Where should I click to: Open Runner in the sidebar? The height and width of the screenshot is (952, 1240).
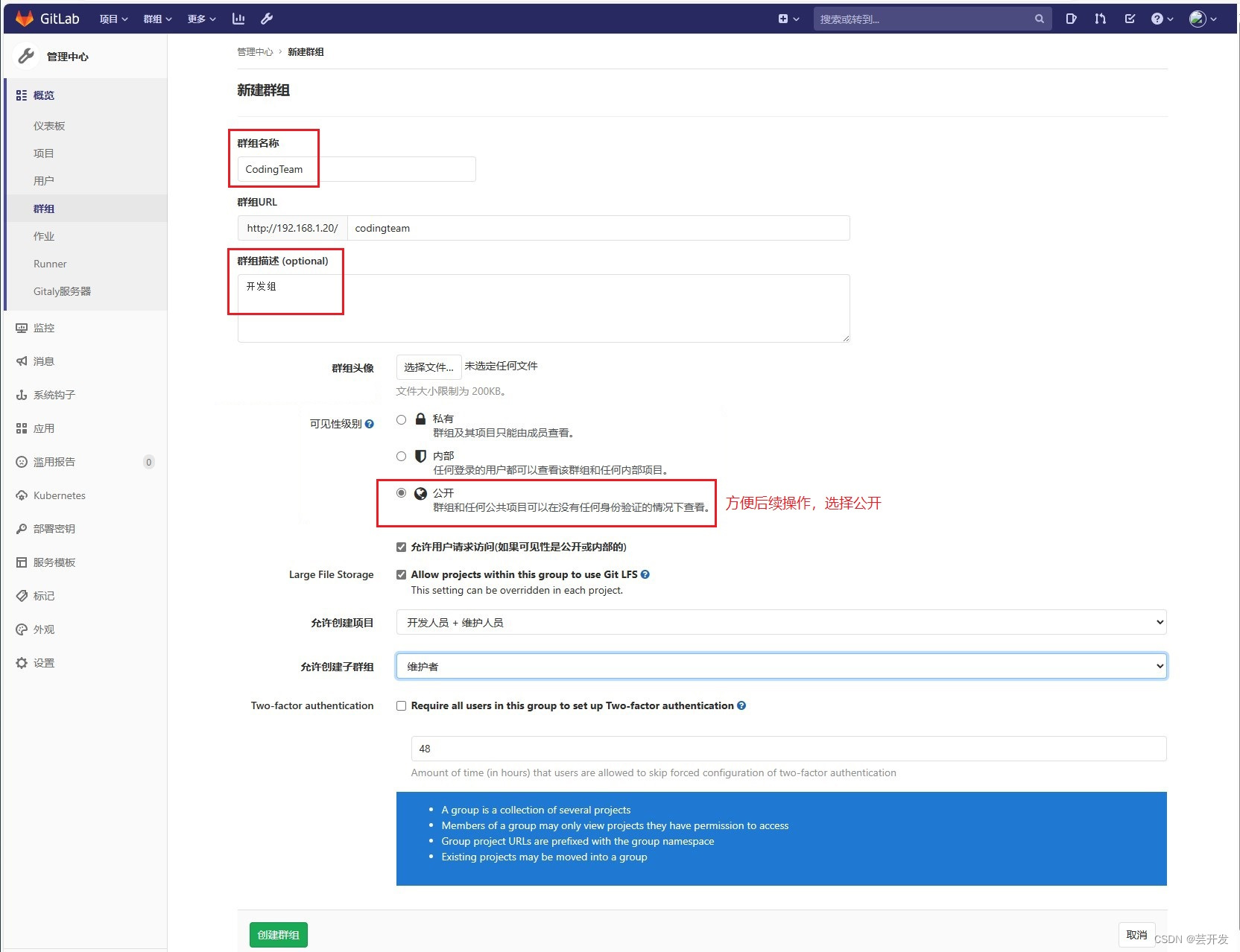[x=50, y=264]
